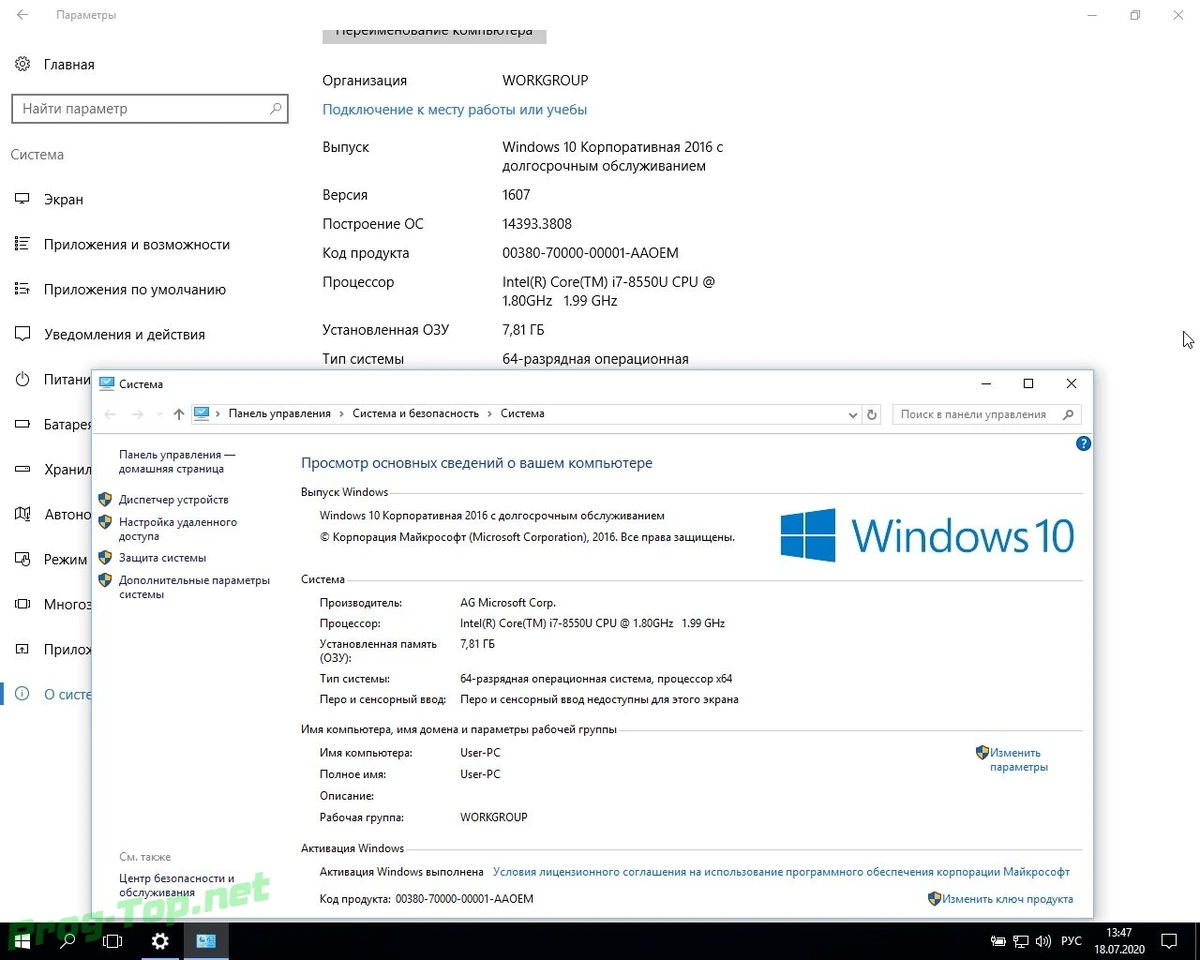Click the network tray icon
The width and height of the screenshot is (1200, 960).
[x=1021, y=941]
